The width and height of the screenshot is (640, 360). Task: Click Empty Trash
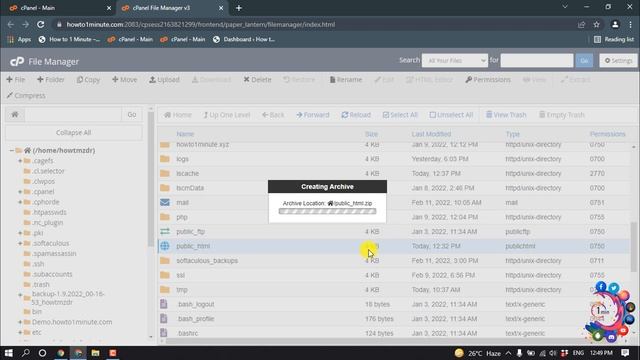[562, 115]
